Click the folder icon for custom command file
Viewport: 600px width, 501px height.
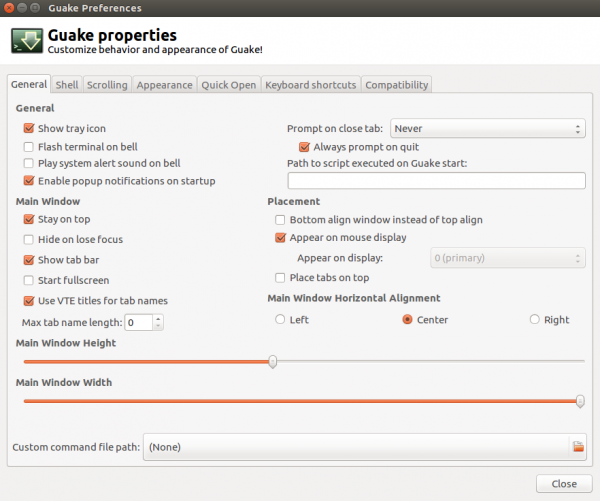[577, 446]
